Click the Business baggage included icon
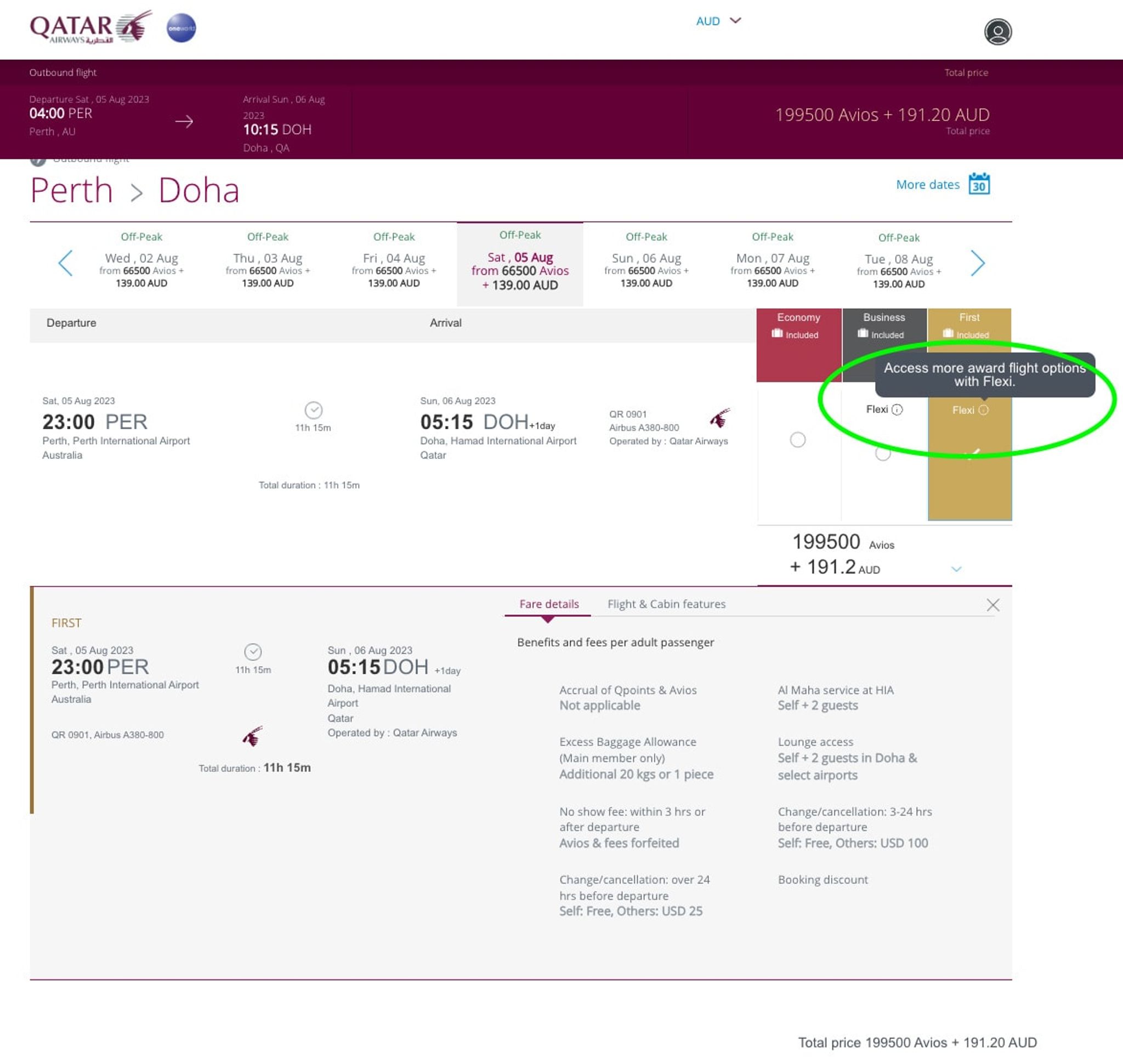The height and width of the screenshot is (1064, 1123). point(863,333)
